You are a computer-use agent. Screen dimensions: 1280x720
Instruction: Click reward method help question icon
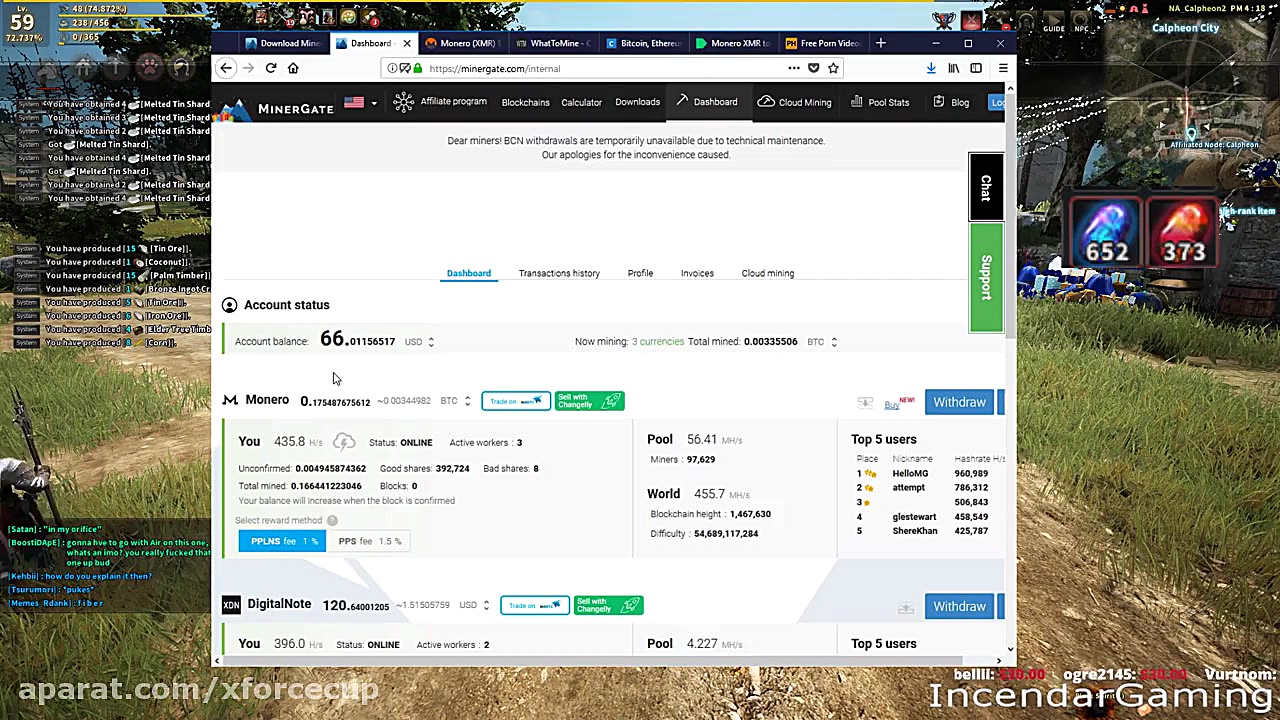[332, 520]
